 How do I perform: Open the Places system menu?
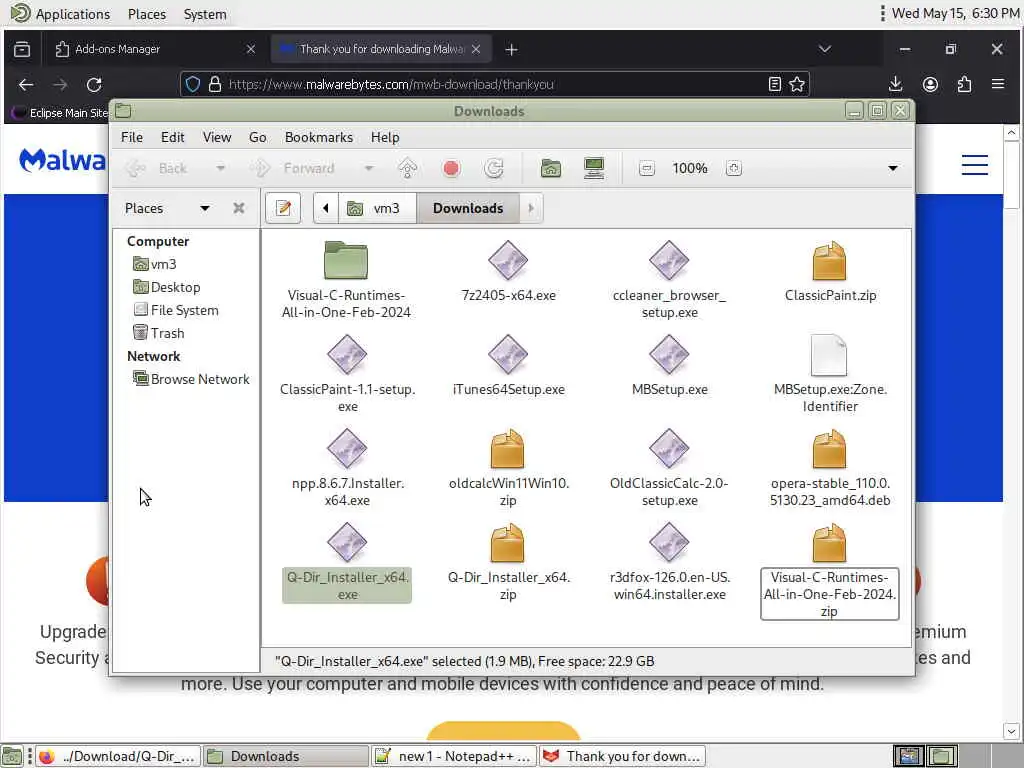pyautogui.click(x=147, y=14)
